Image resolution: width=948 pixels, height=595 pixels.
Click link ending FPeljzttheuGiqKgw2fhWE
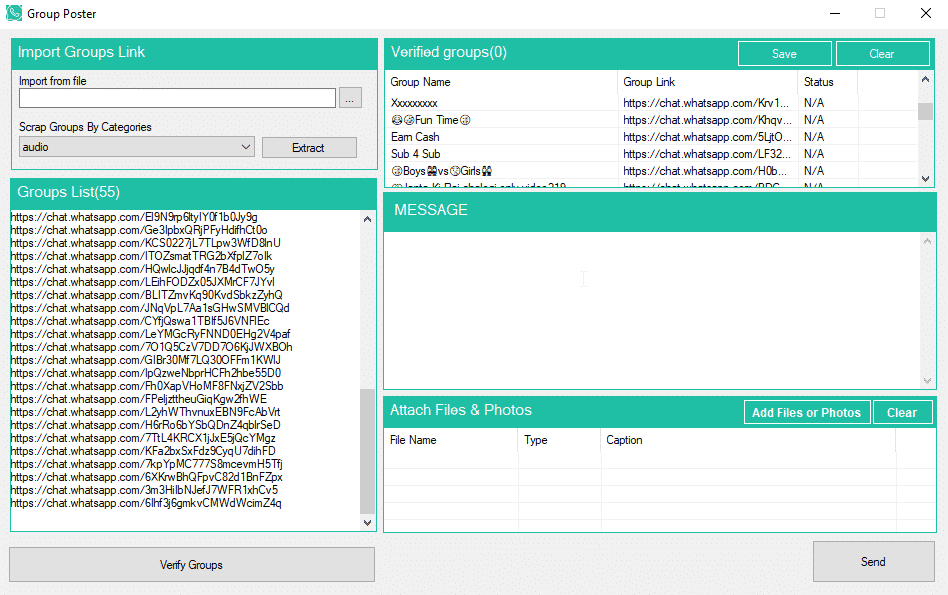coord(139,399)
